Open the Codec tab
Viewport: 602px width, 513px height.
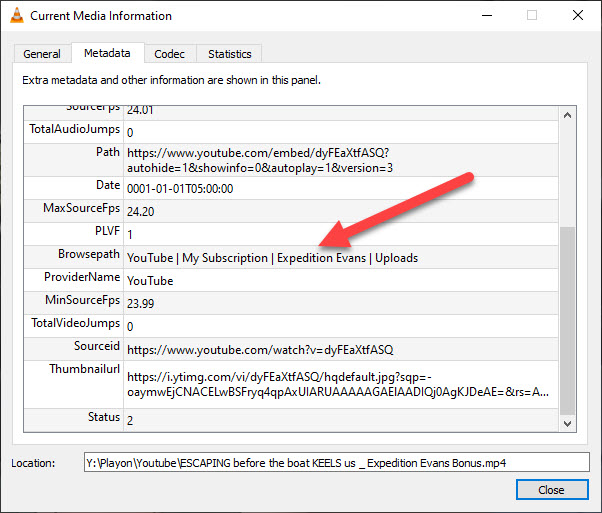click(x=172, y=54)
